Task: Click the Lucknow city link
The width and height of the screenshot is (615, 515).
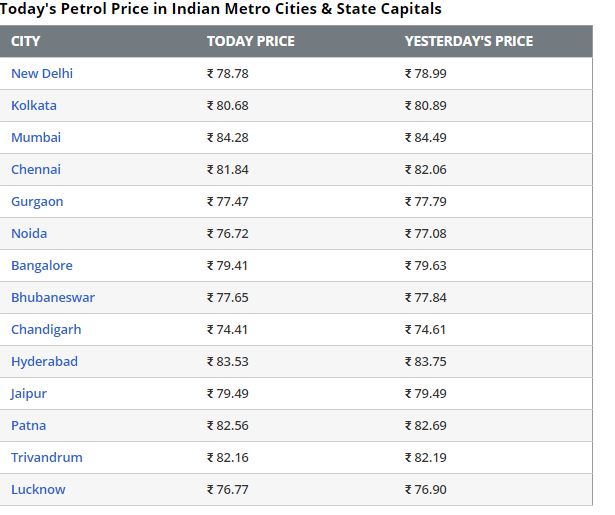Action: coord(38,490)
